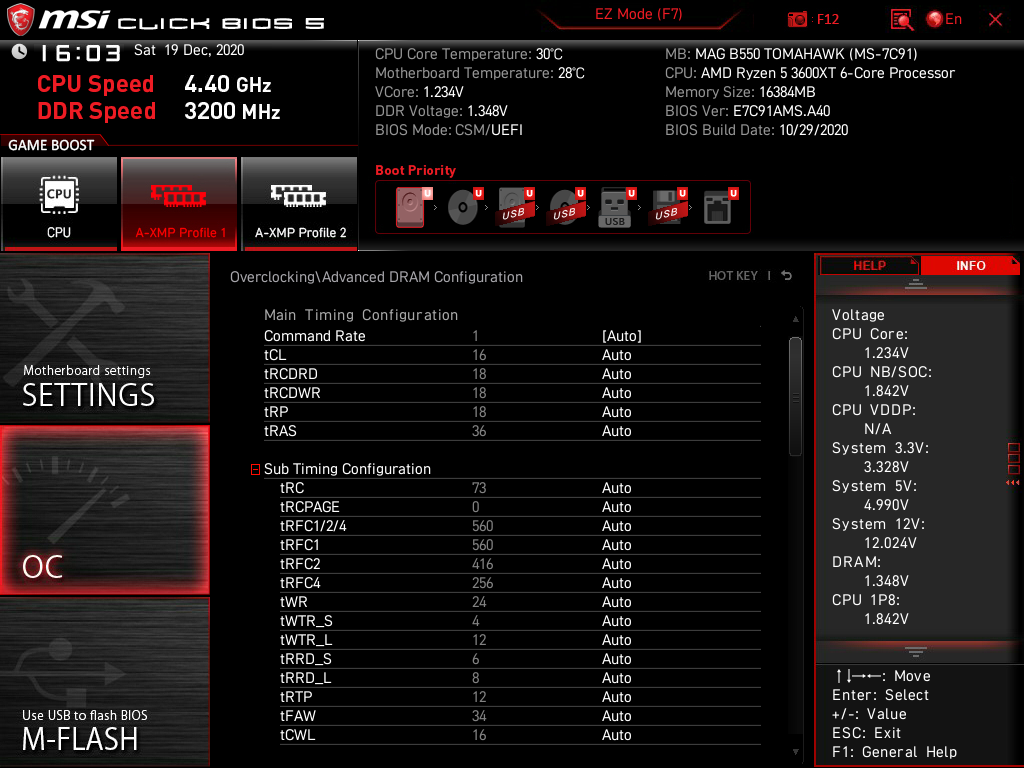Edit the tRFC4 Auto value

pyautogui.click(x=616, y=583)
